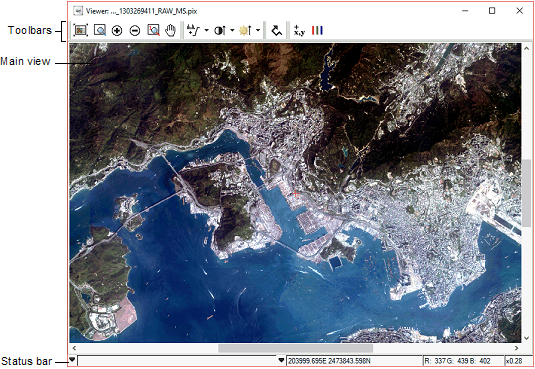Open the RGB channel mapper bars icon
535x369 pixels.
tap(317, 30)
